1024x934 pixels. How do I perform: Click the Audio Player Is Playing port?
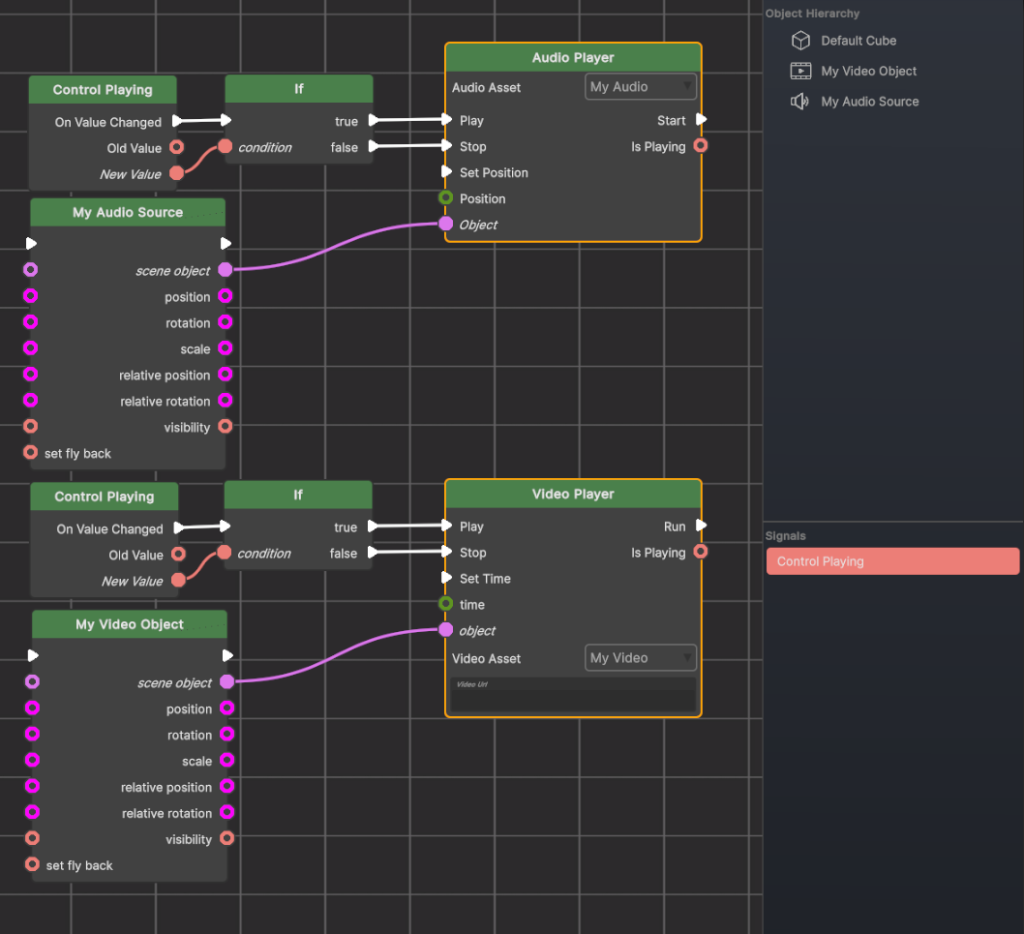point(701,146)
